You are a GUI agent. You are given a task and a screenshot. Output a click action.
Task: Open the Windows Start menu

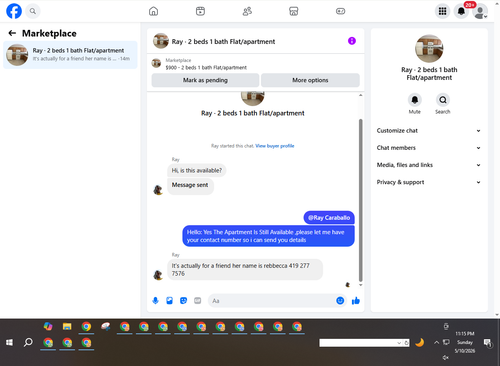(x=9, y=342)
